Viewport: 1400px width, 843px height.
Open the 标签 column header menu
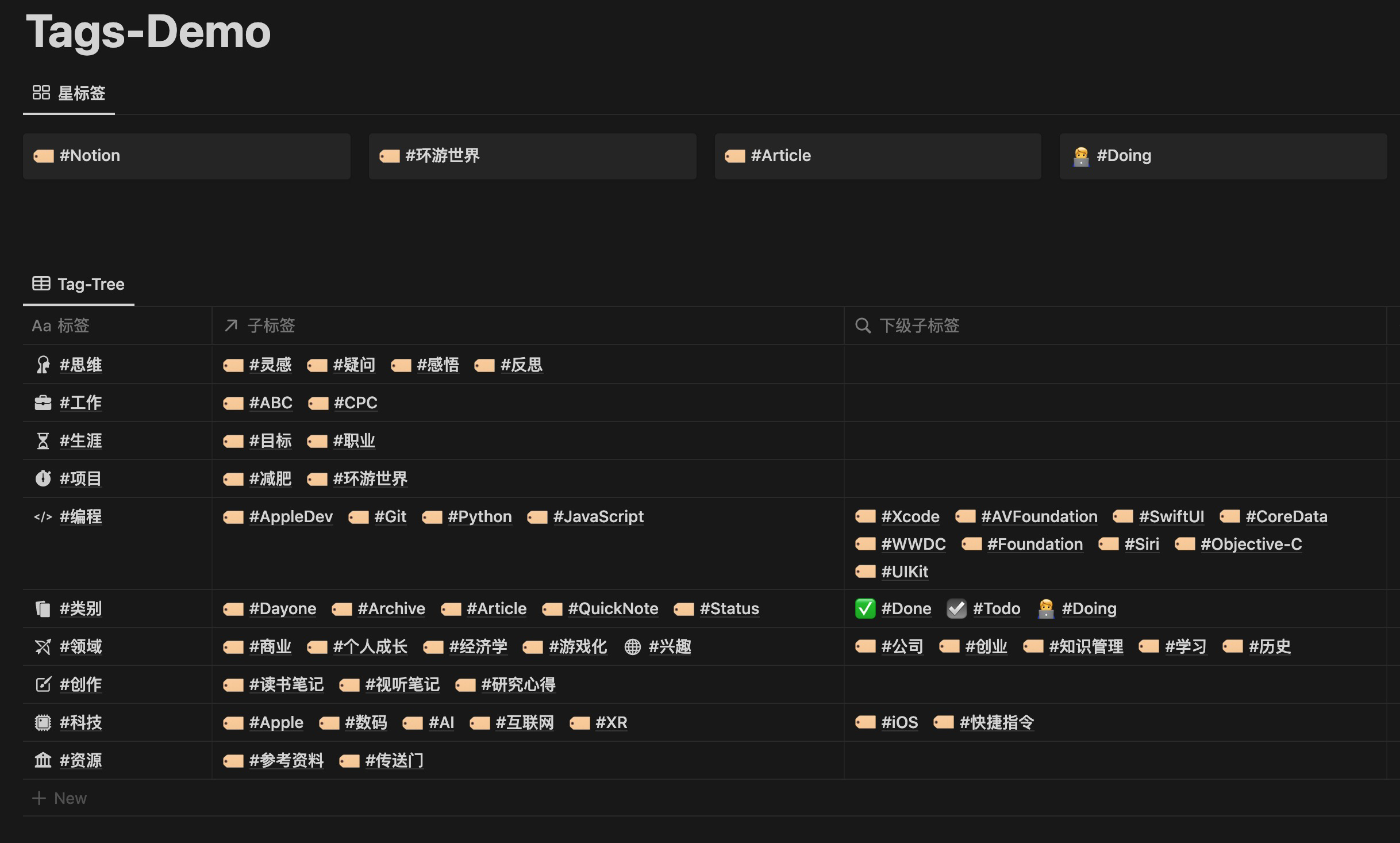117,325
